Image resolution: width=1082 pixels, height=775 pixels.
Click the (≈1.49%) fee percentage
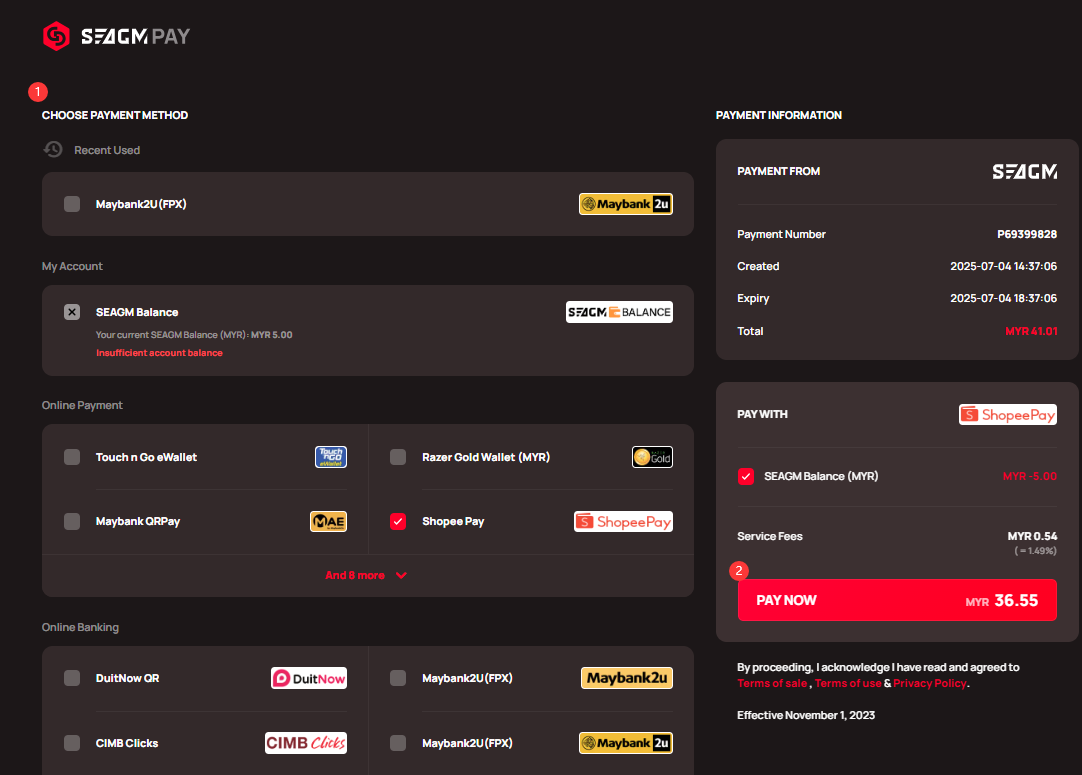click(x=1035, y=551)
